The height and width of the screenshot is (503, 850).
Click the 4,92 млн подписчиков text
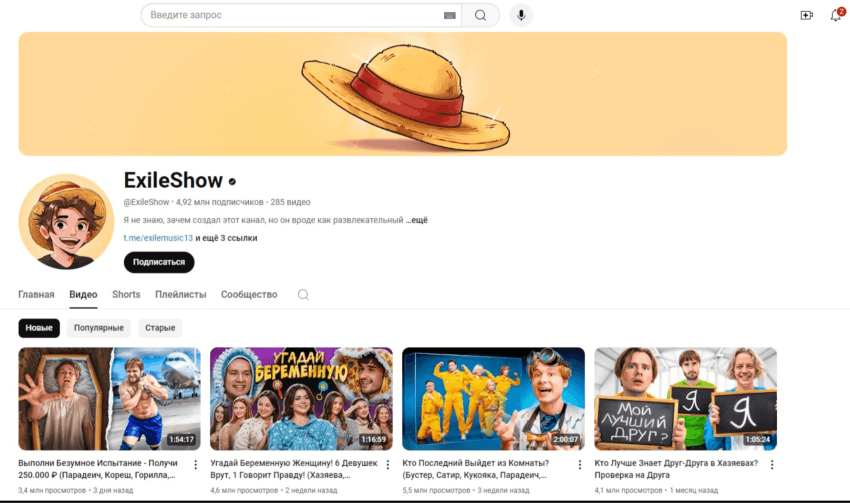point(220,202)
